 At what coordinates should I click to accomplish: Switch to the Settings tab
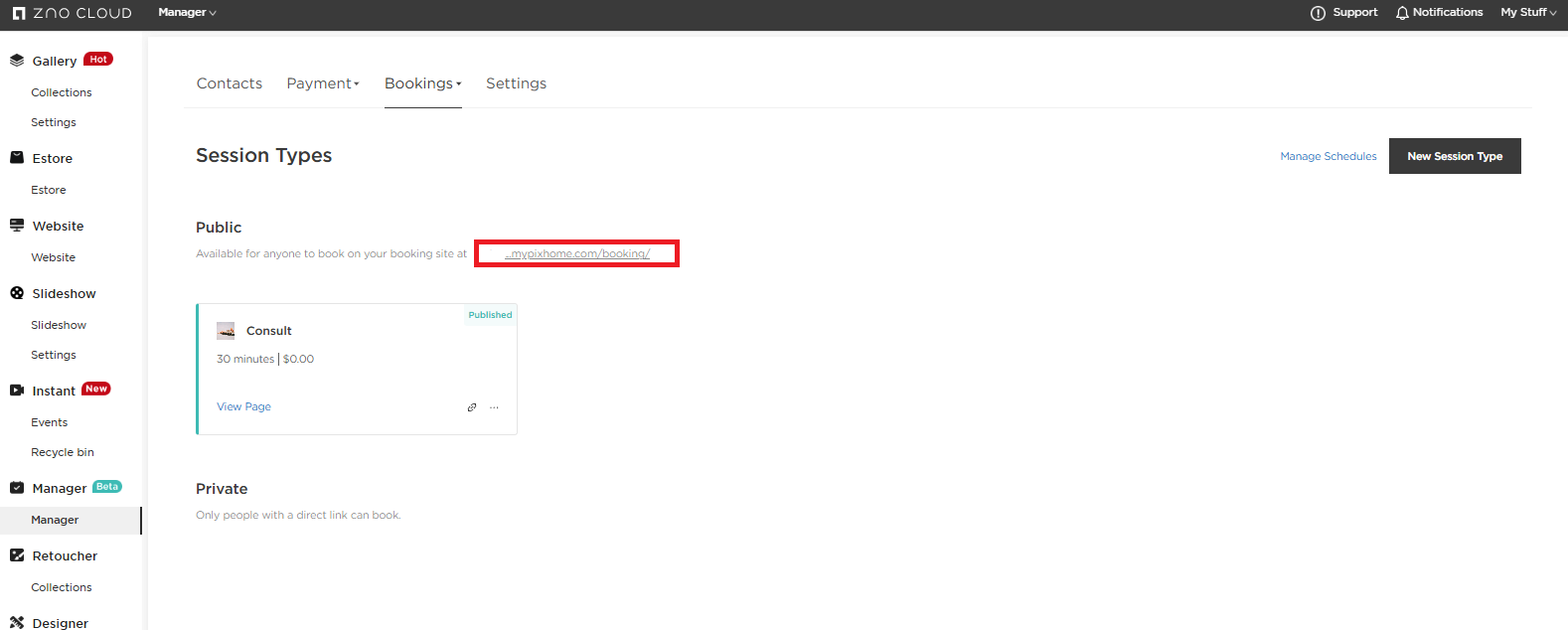(x=516, y=83)
